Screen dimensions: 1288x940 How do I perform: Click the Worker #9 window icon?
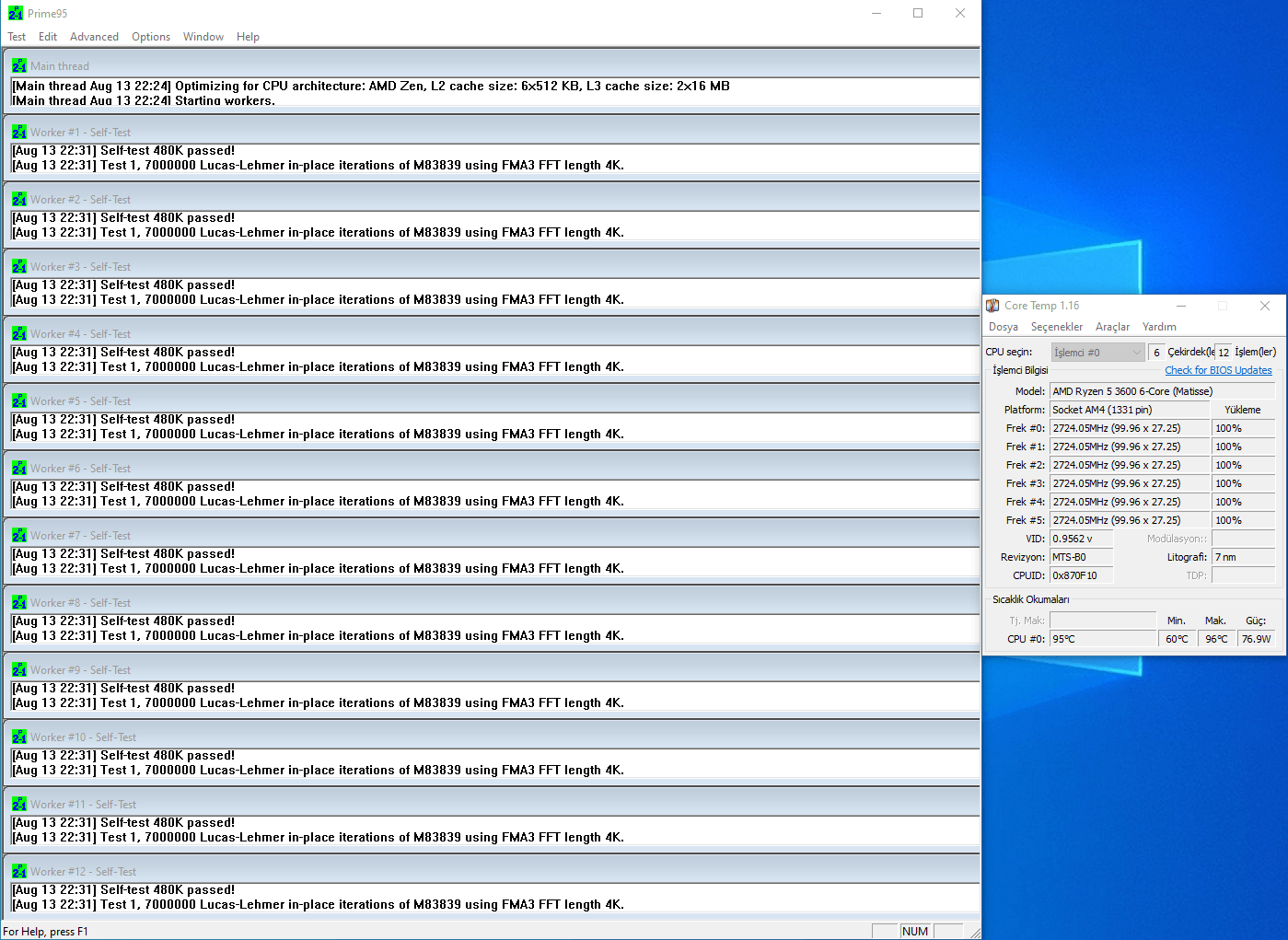(x=19, y=669)
